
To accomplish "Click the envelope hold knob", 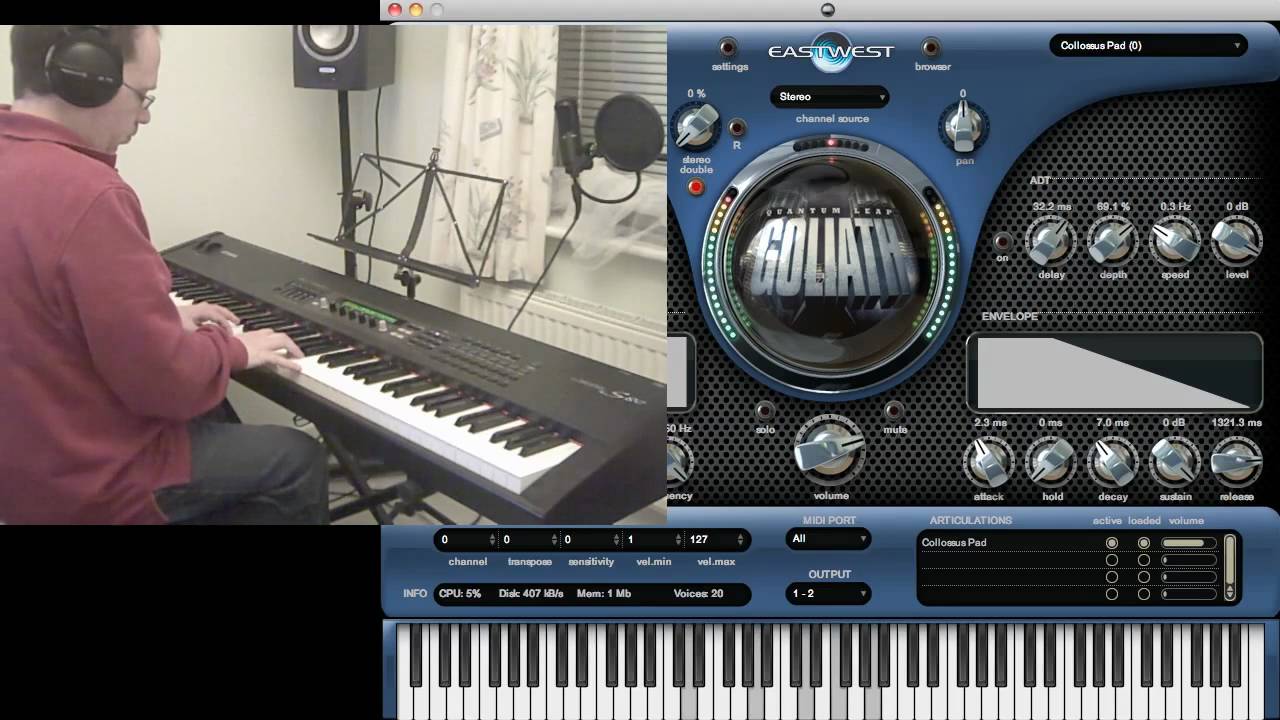I will [1051, 462].
